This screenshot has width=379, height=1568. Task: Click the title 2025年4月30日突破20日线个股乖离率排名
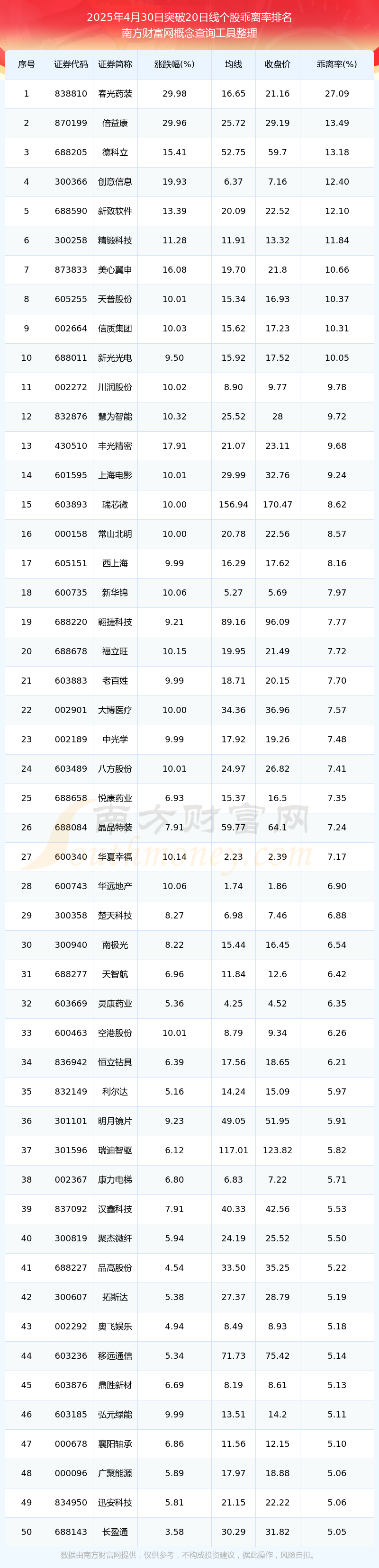pyautogui.click(x=189, y=18)
